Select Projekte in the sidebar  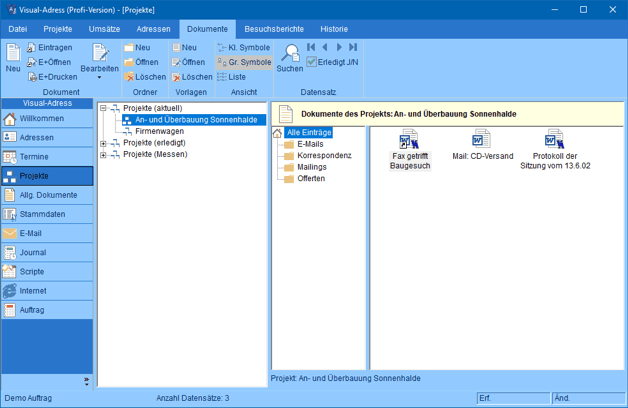click(47, 176)
